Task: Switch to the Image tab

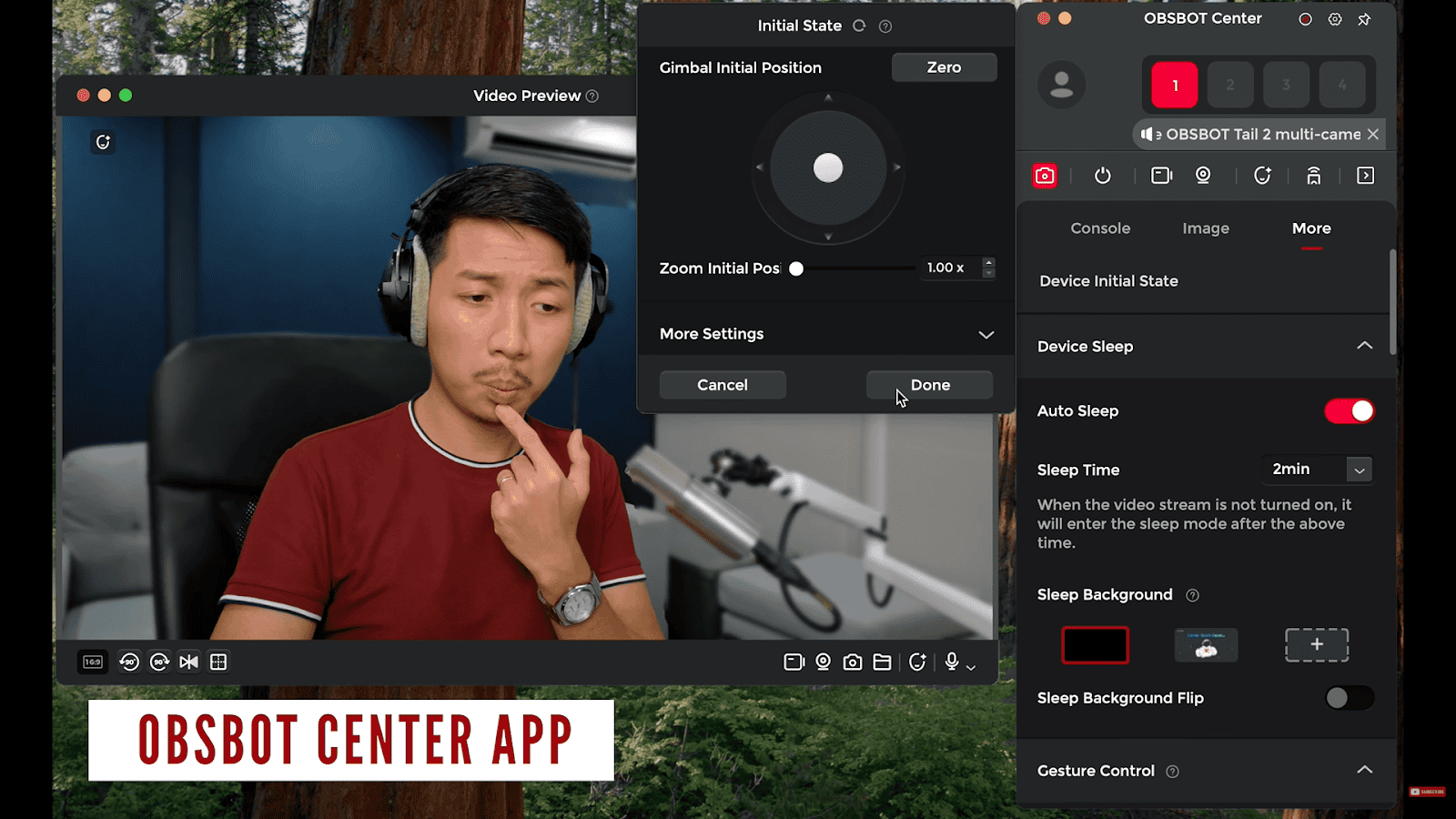Action: pyautogui.click(x=1206, y=228)
